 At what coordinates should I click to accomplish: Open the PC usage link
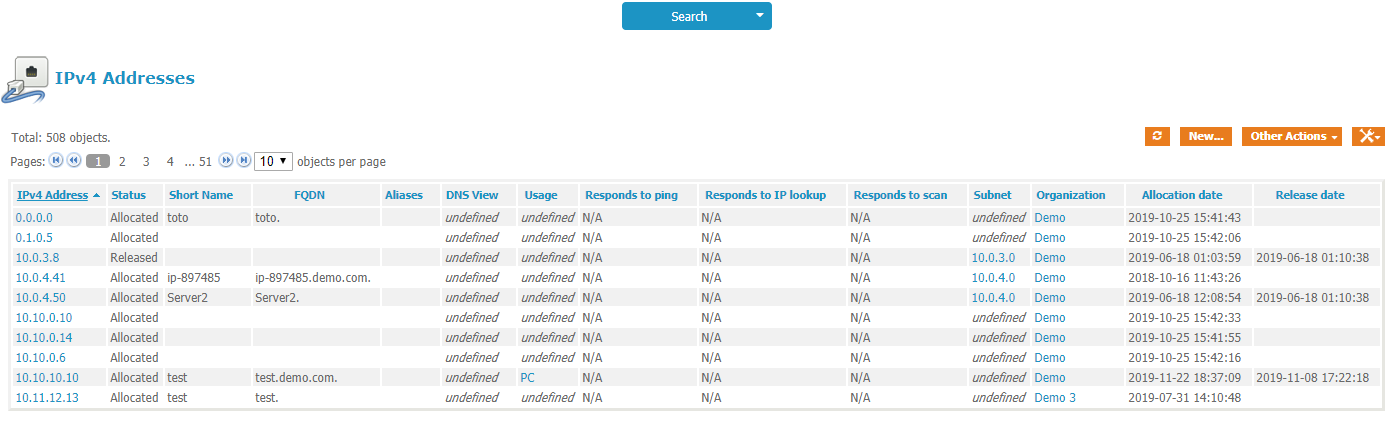point(527,378)
